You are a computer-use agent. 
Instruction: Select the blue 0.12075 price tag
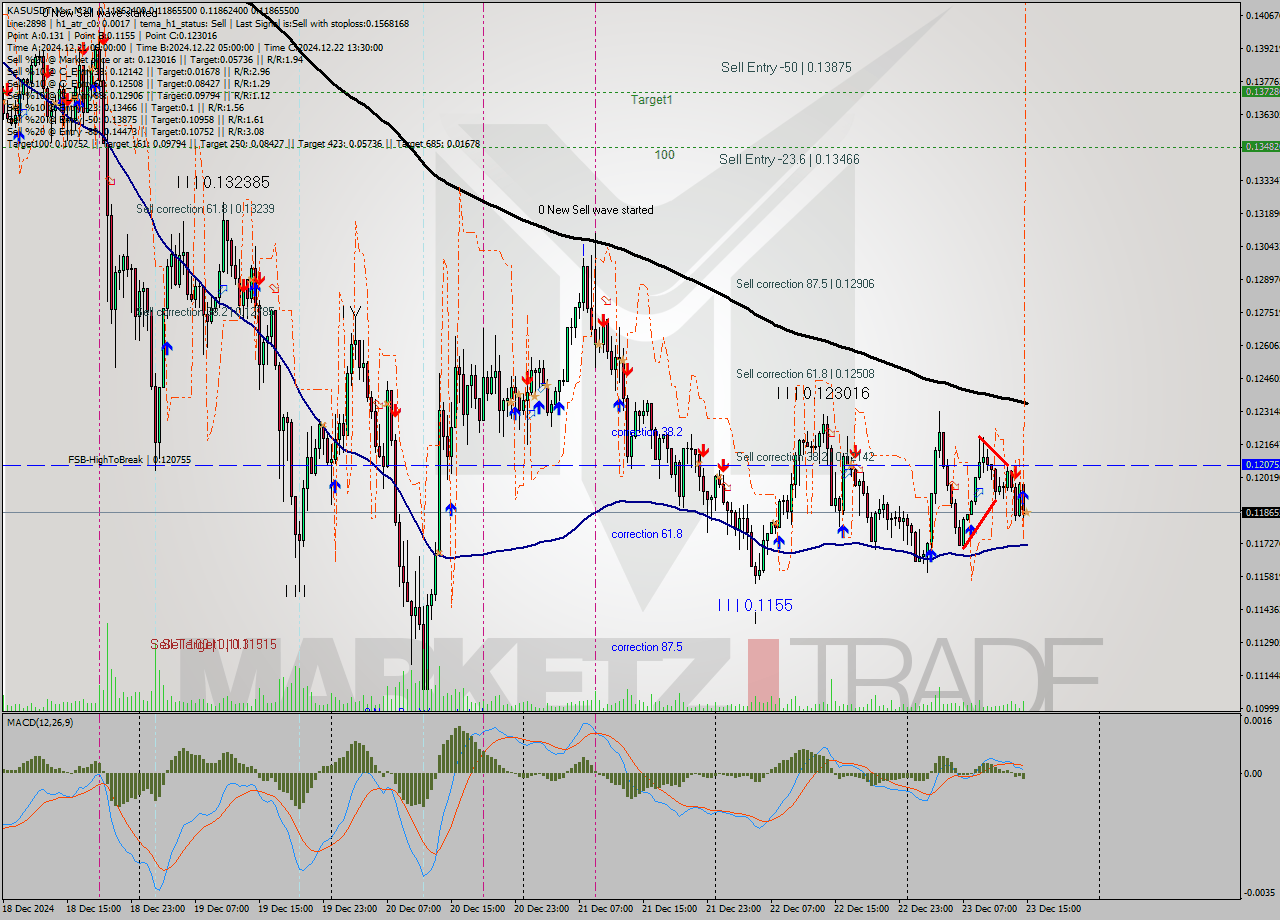[x=1259, y=464]
